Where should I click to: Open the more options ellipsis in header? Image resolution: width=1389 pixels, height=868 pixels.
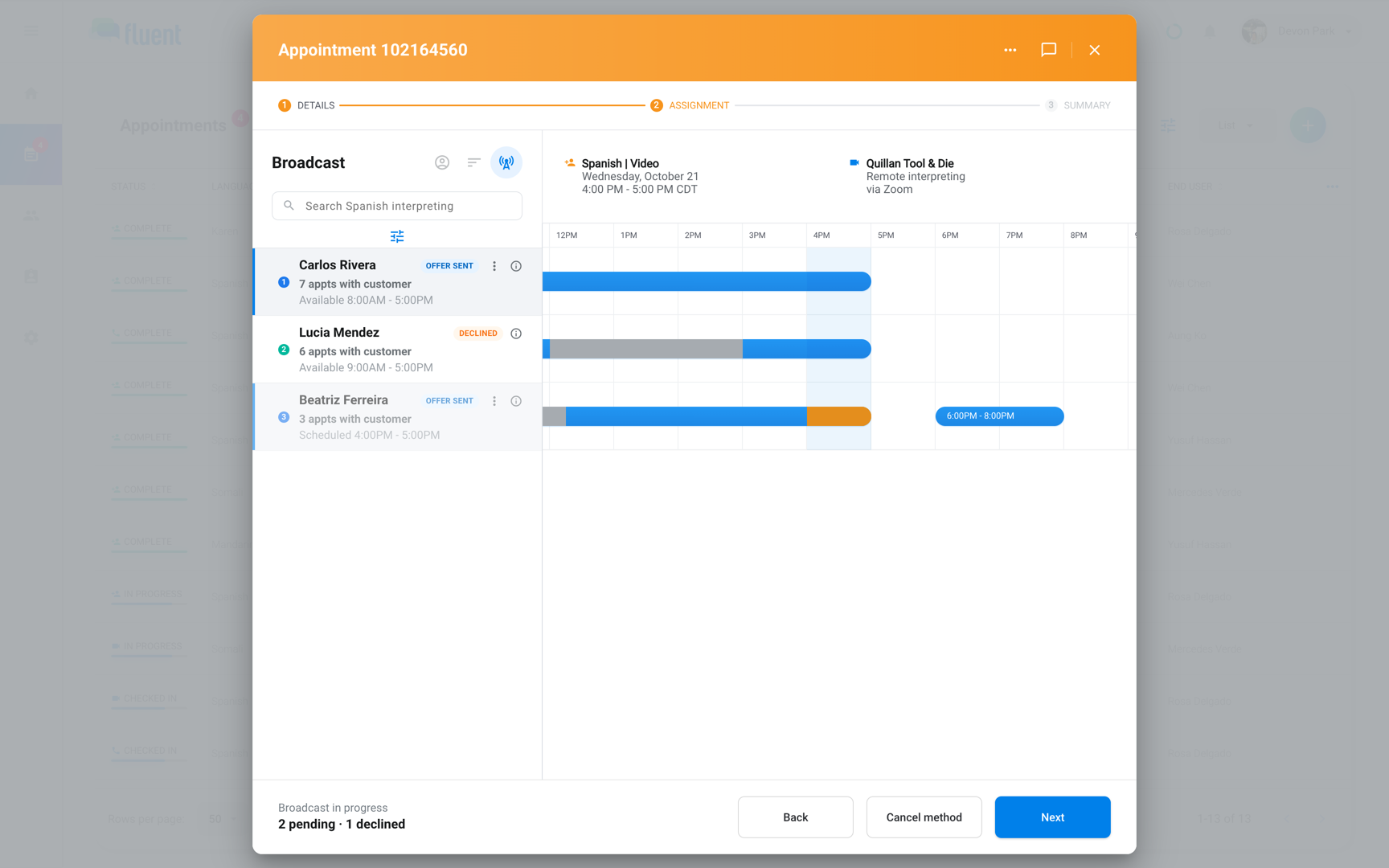(x=1010, y=50)
